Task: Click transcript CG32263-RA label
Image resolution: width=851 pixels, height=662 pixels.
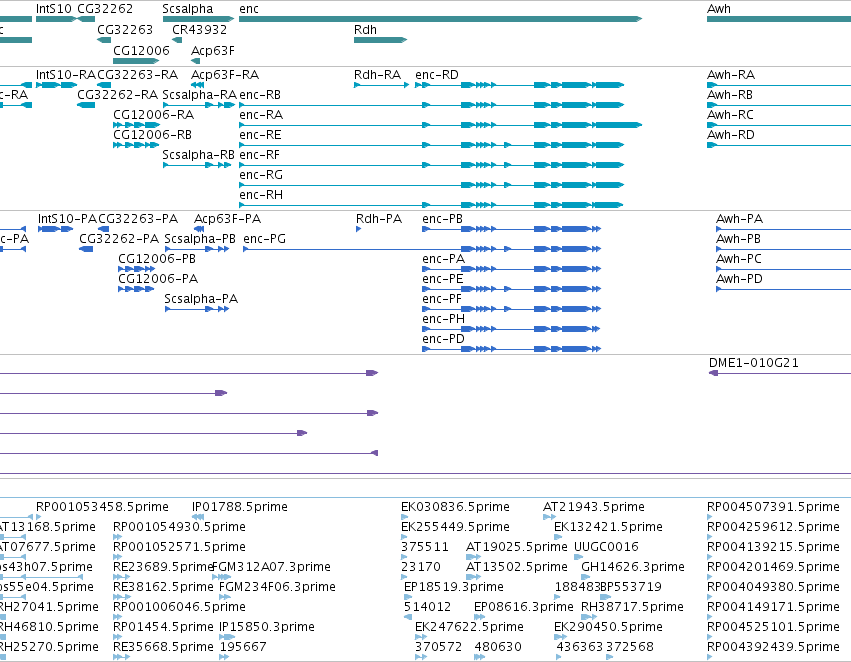Action: click(x=138, y=74)
